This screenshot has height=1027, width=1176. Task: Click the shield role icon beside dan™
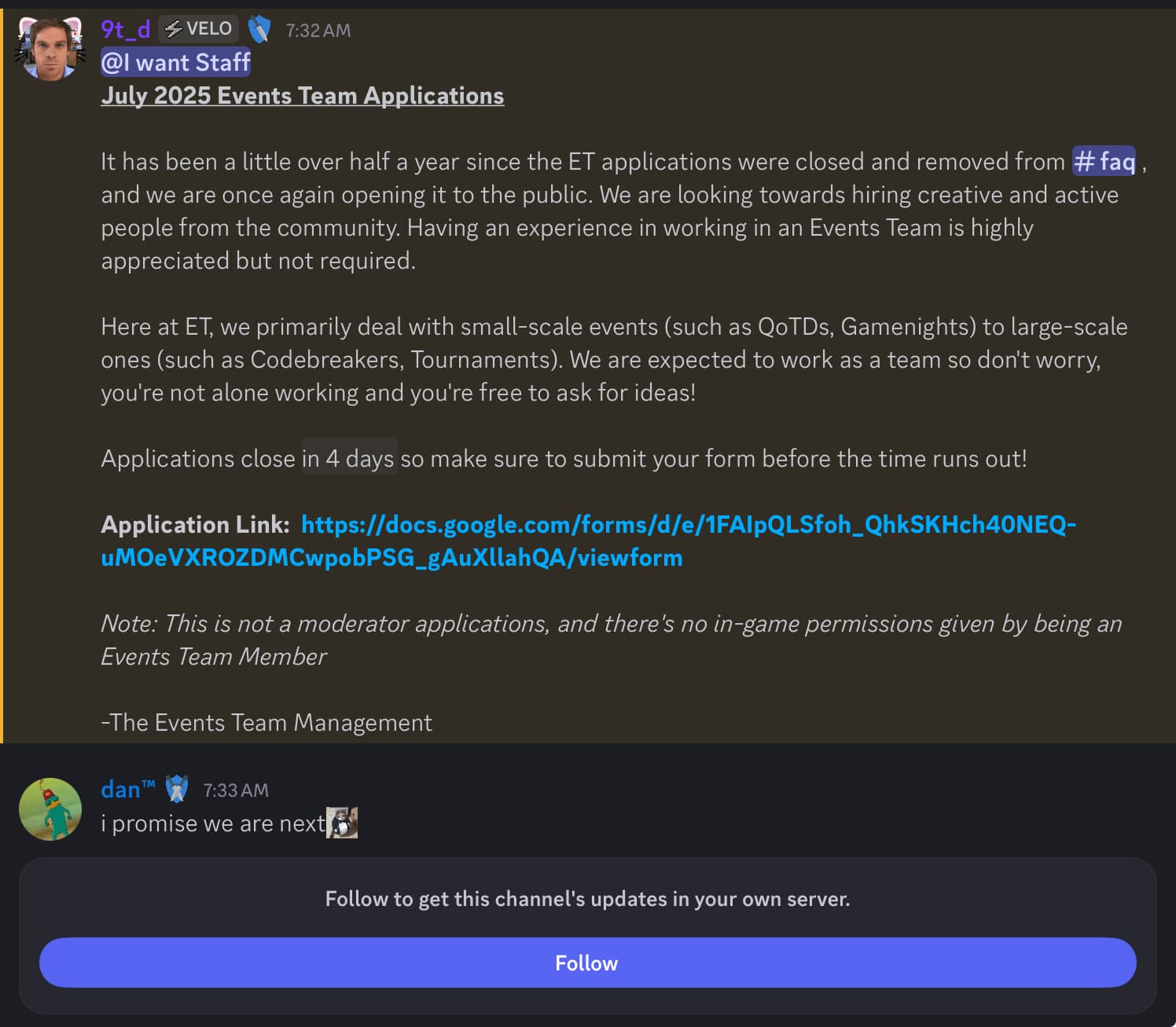pos(178,789)
